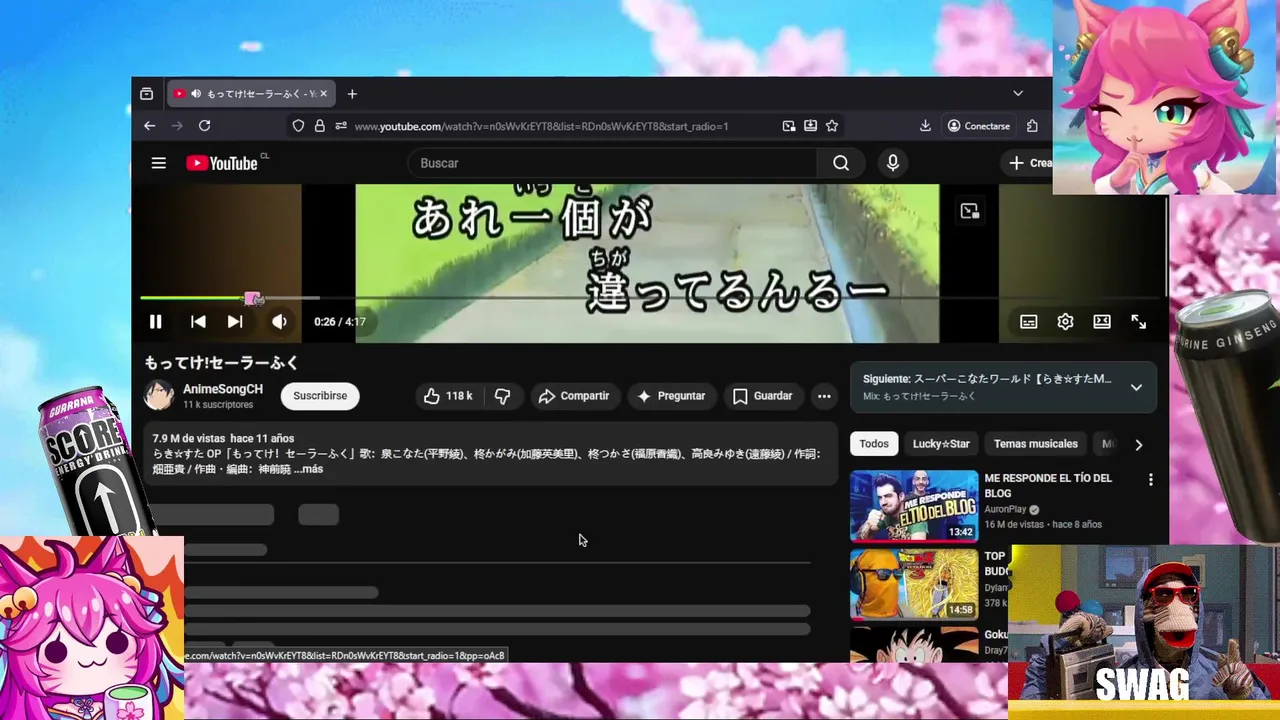This screenshot has height=720, width=1280.
Task: Save video with Guardar
Action: coord(762,396)
